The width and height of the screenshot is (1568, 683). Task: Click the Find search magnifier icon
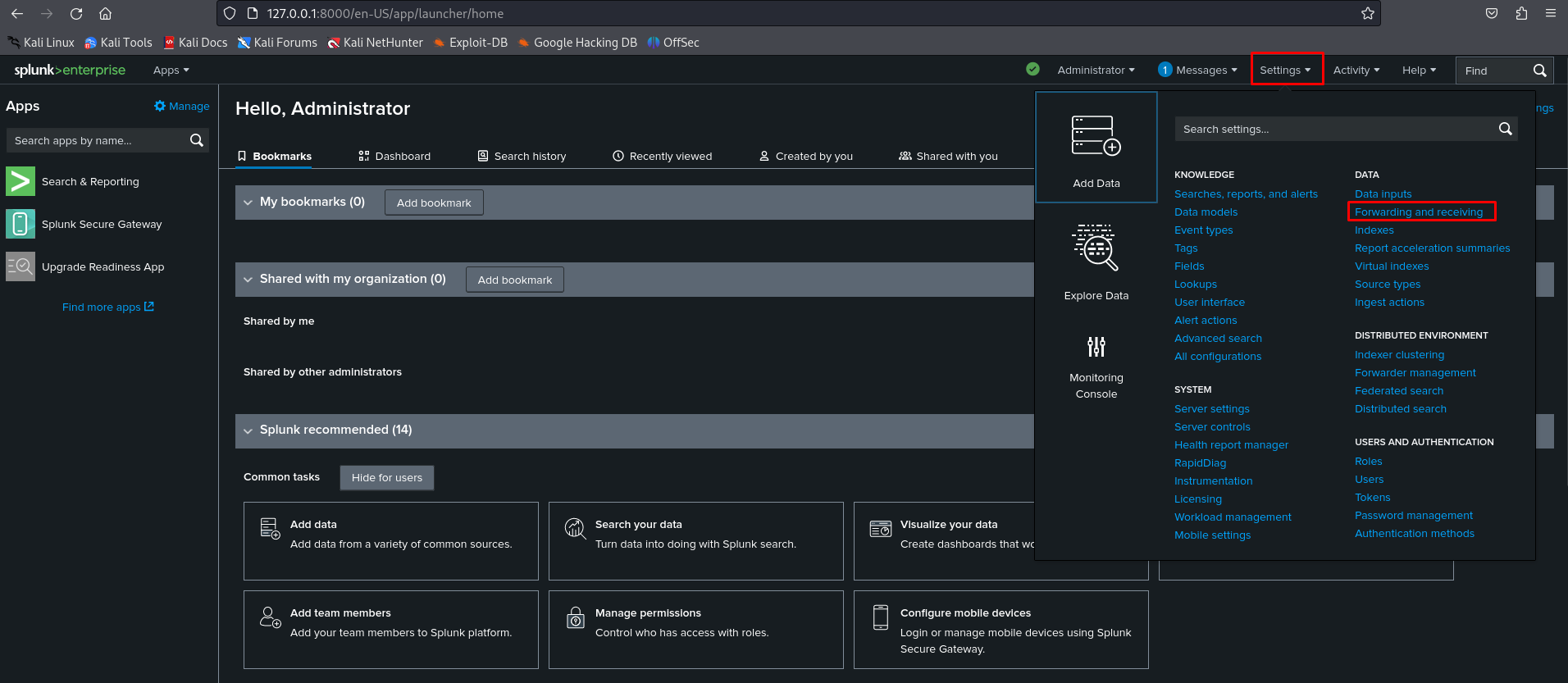[x=1540, y=71]
